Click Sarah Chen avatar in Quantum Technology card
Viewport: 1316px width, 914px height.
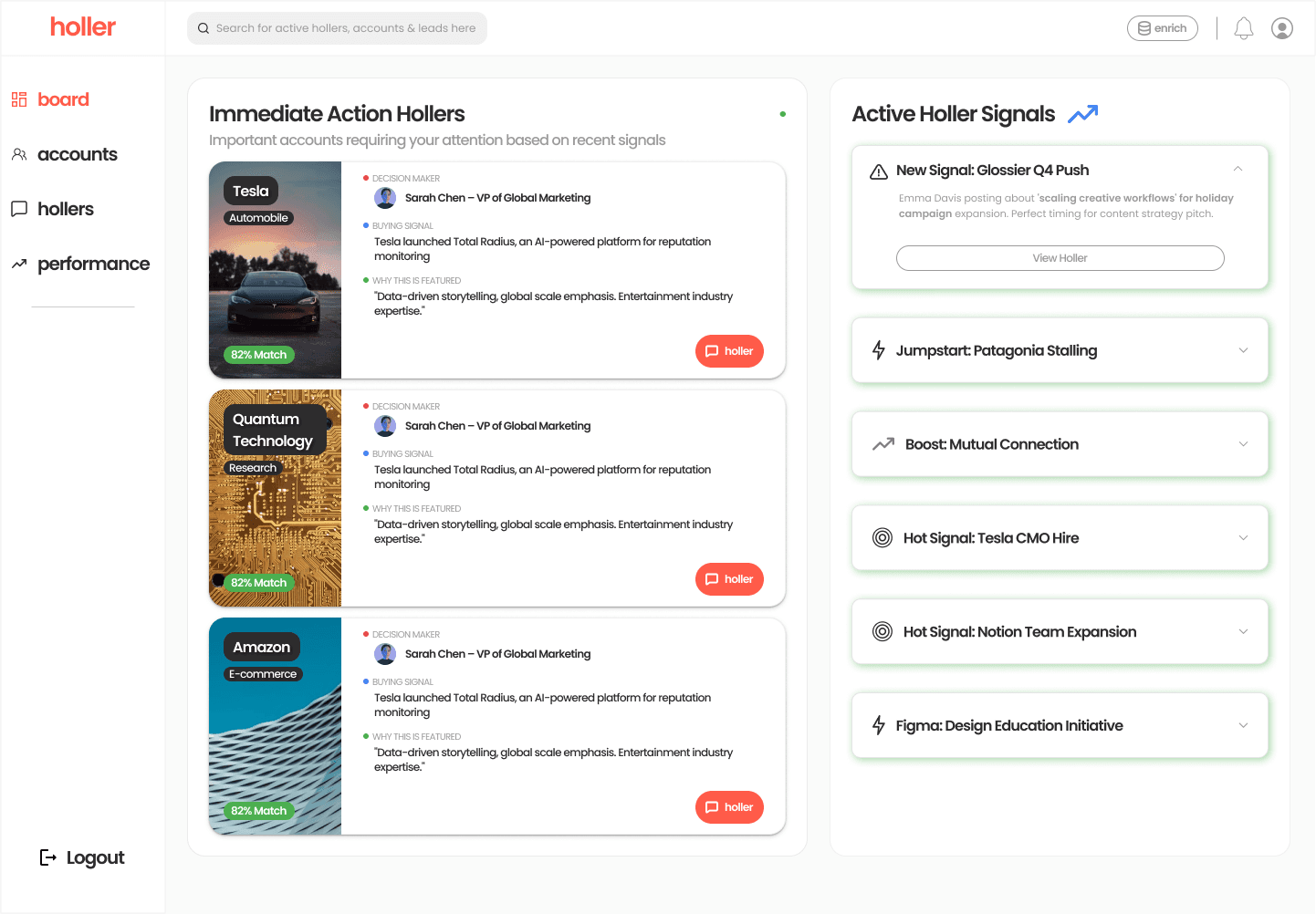385,426
